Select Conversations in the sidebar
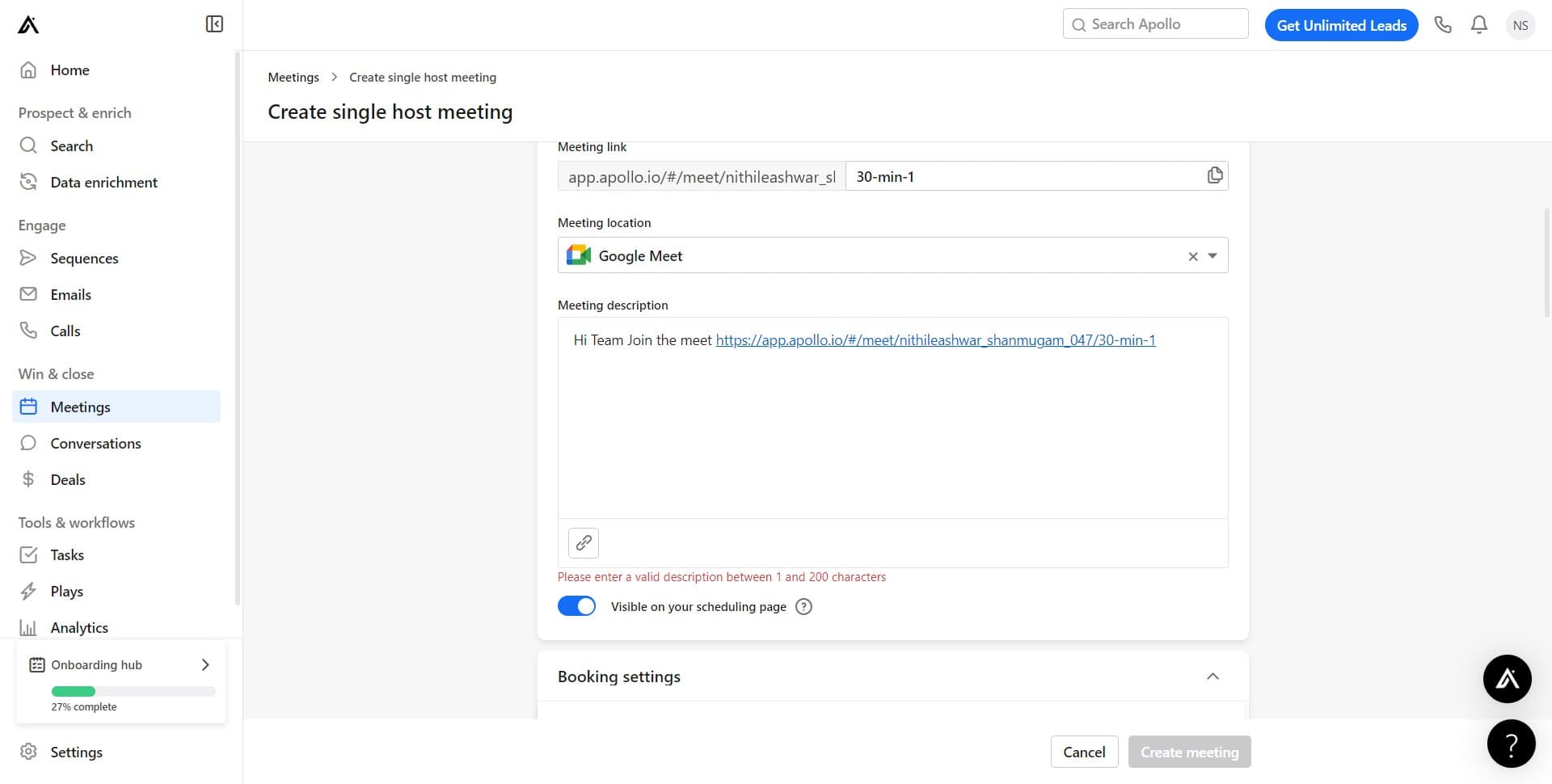The height and width of the screenshot is (784, 1552). (95, 443)
